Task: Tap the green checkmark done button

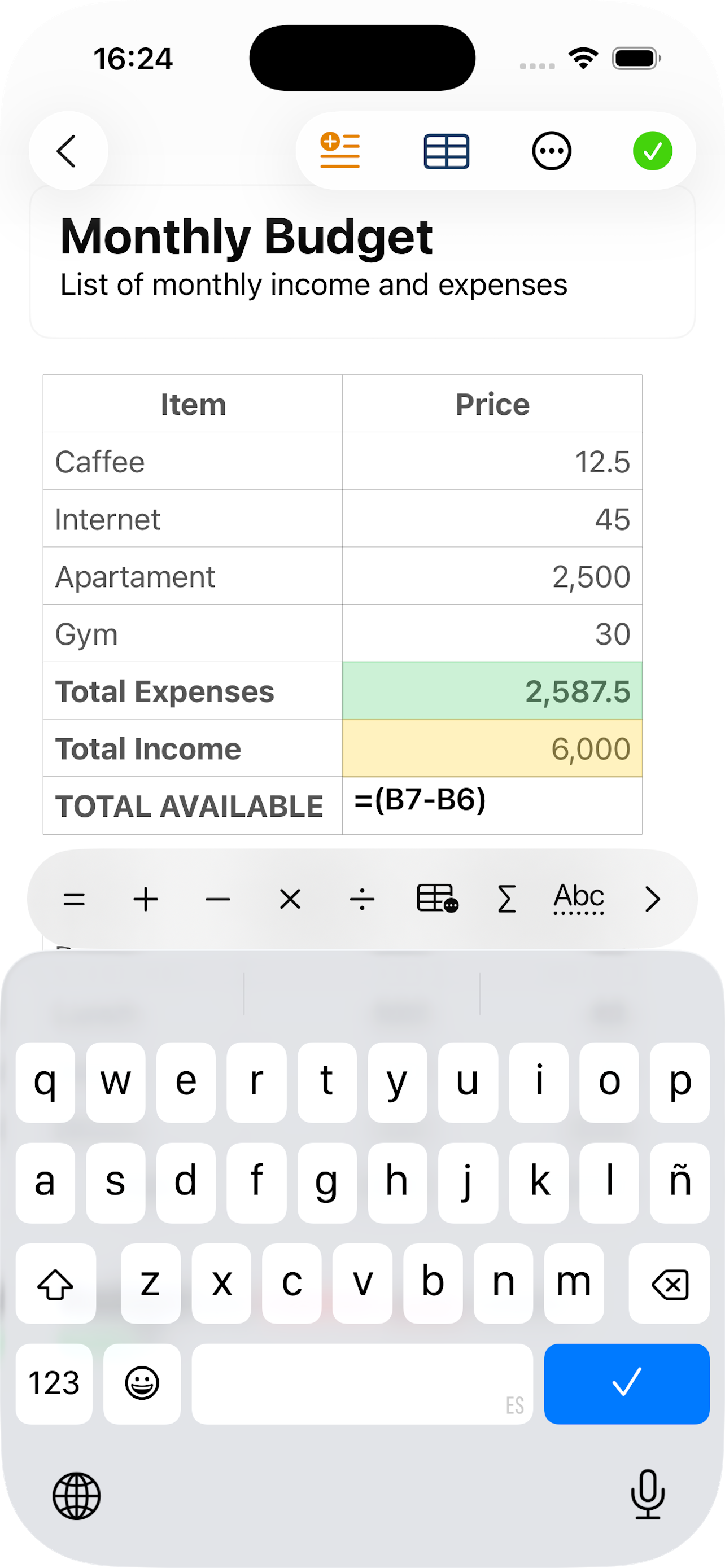Action: point(652,151)
